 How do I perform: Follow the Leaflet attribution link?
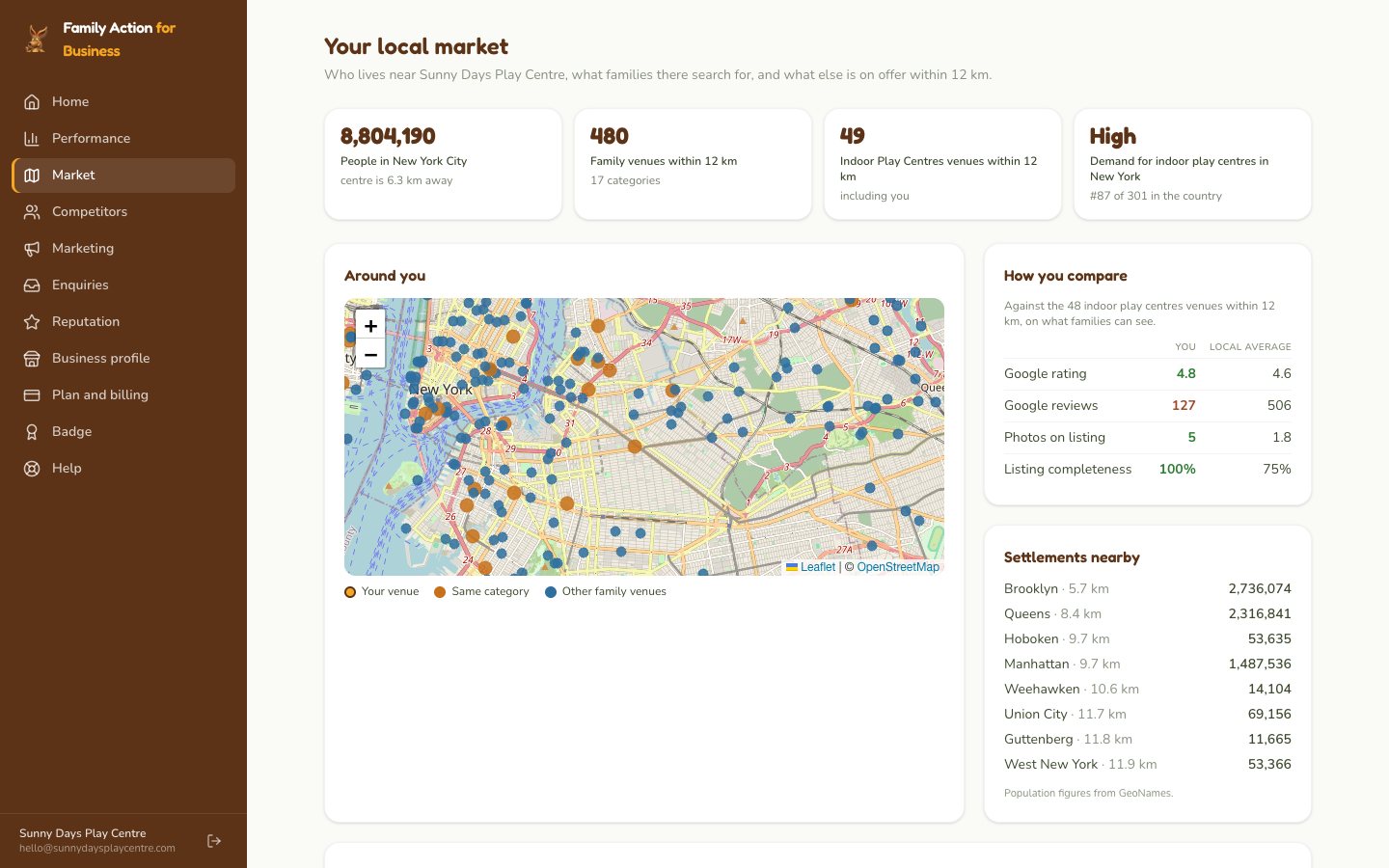(810, 567)
